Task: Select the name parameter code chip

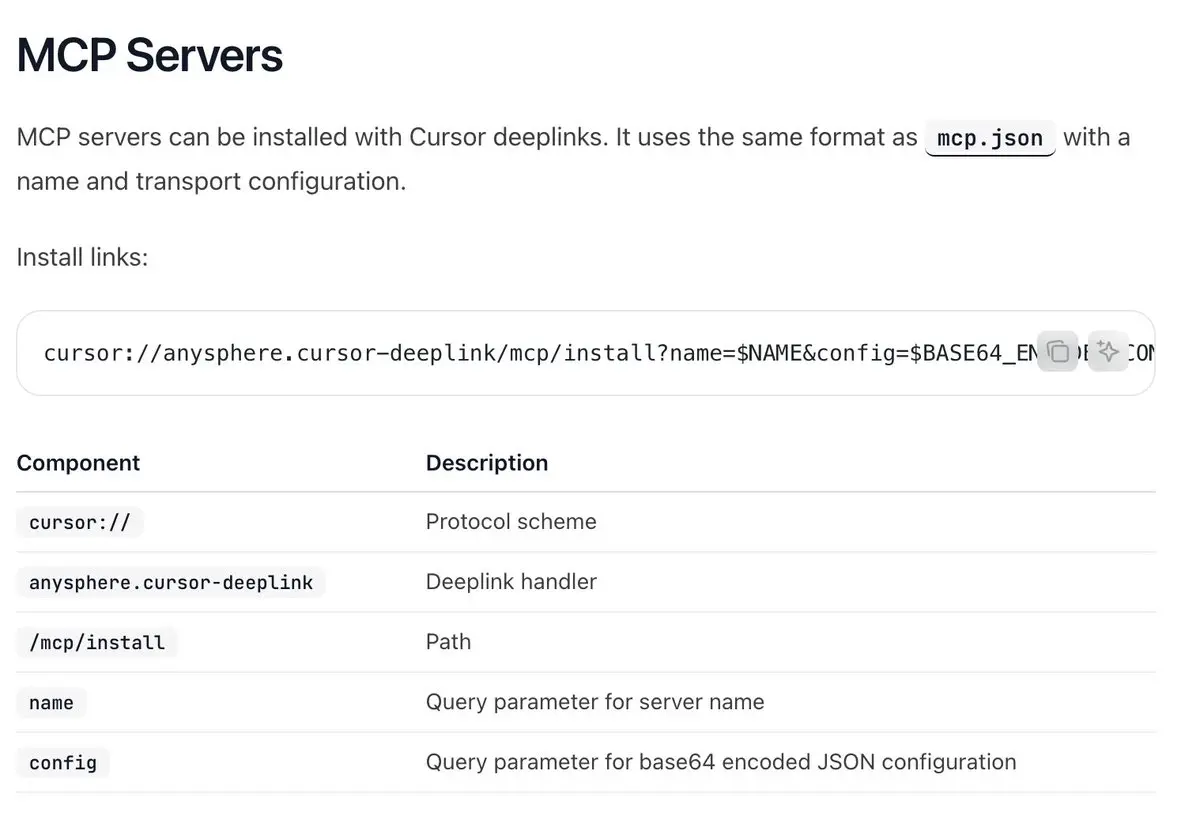Action: pyautogui.click(x=52, y=703)
